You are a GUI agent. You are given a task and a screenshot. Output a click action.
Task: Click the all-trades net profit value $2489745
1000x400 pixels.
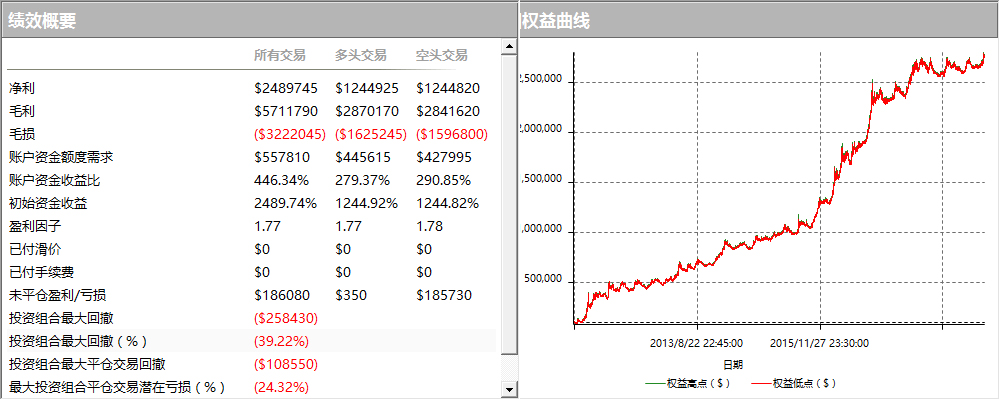286,88
